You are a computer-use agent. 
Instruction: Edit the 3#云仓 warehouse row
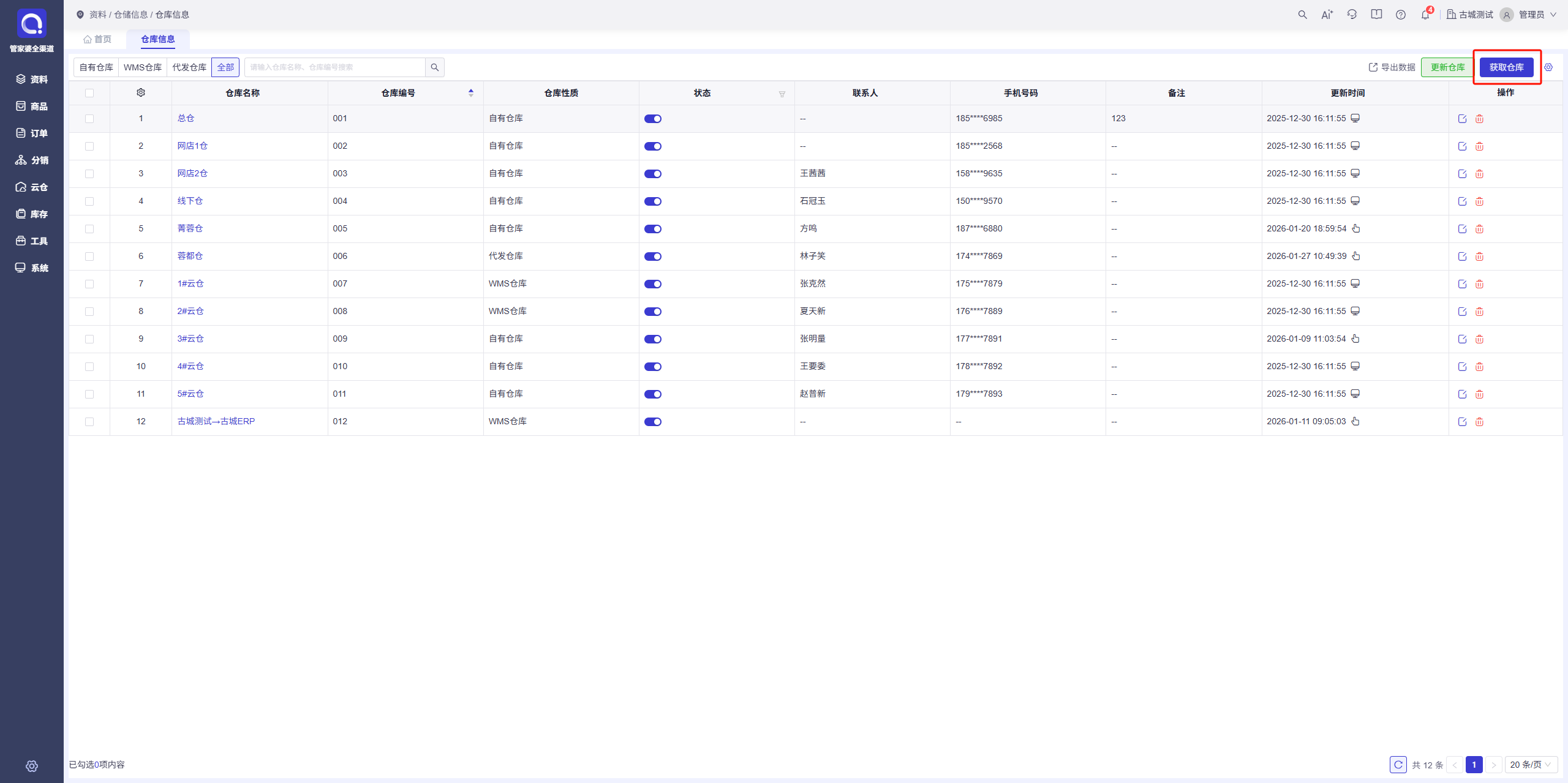point(1462,339)
